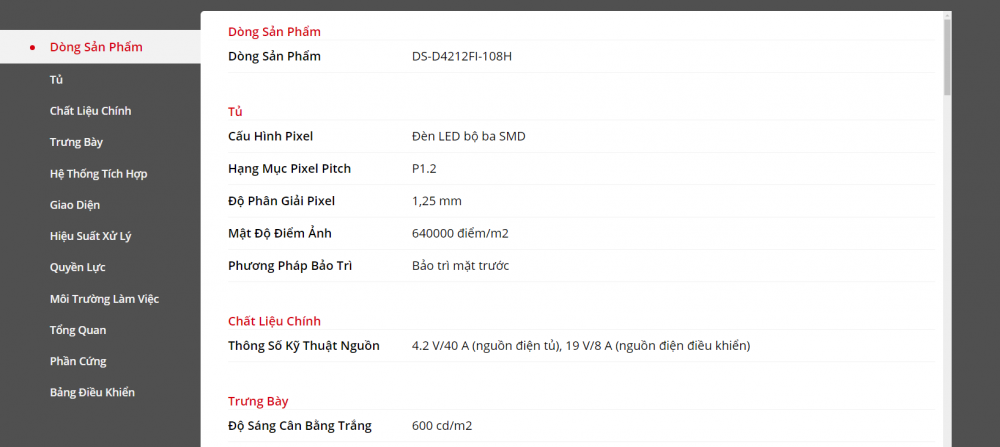Jump to Bảng Điều Khiển section
The height and width of the screenshot is (447, 1000).
[92, 392]
